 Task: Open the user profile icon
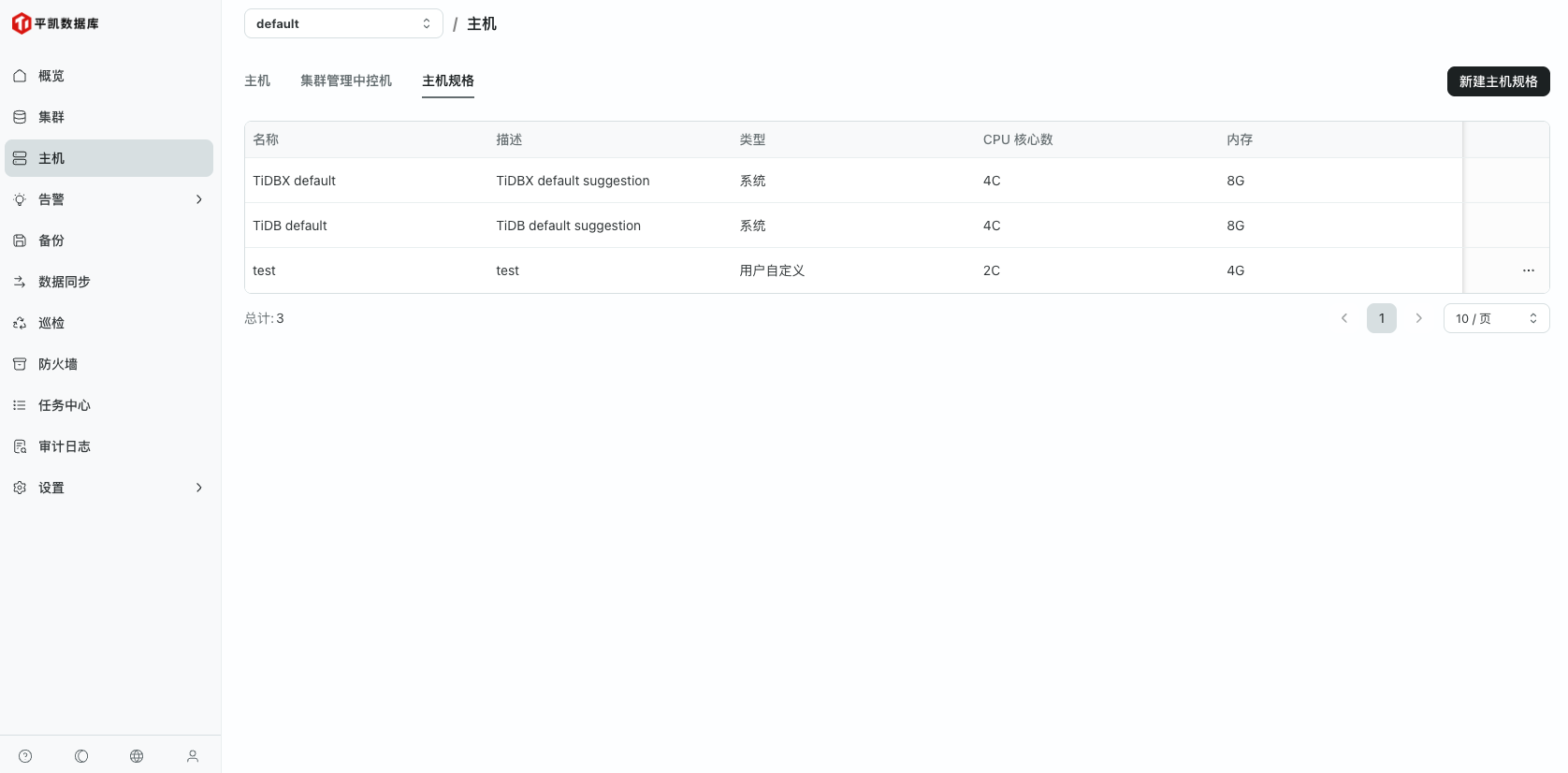click(193, 756)
